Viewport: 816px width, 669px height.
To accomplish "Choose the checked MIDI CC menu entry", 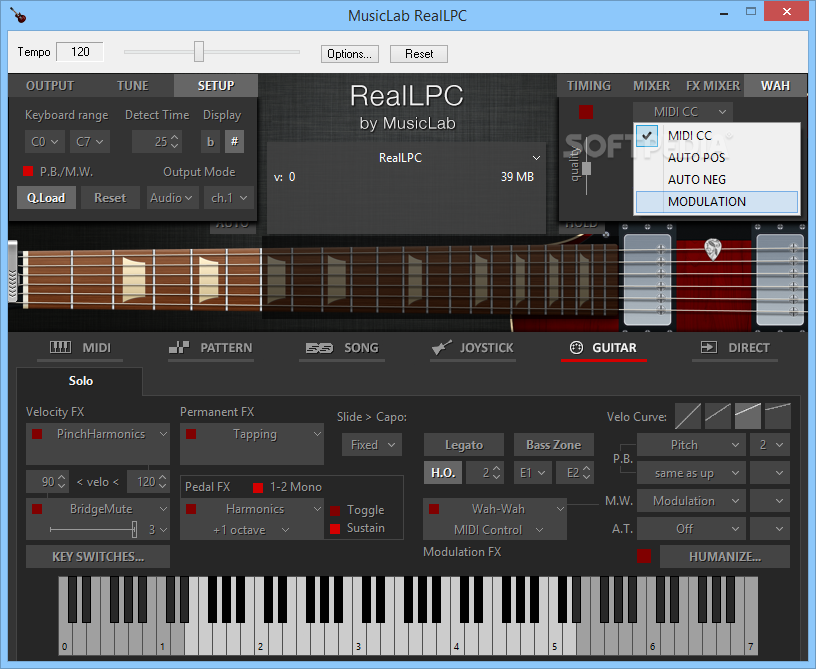I will tap(717, 136).
